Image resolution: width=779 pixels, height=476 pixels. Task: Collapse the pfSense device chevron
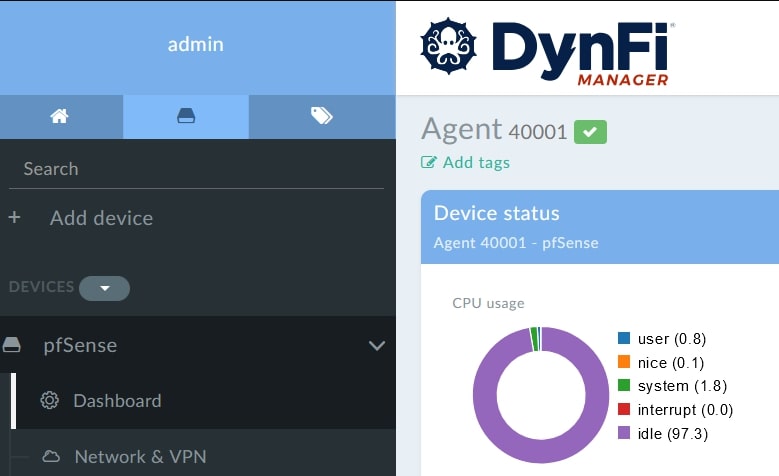(377, 345)
